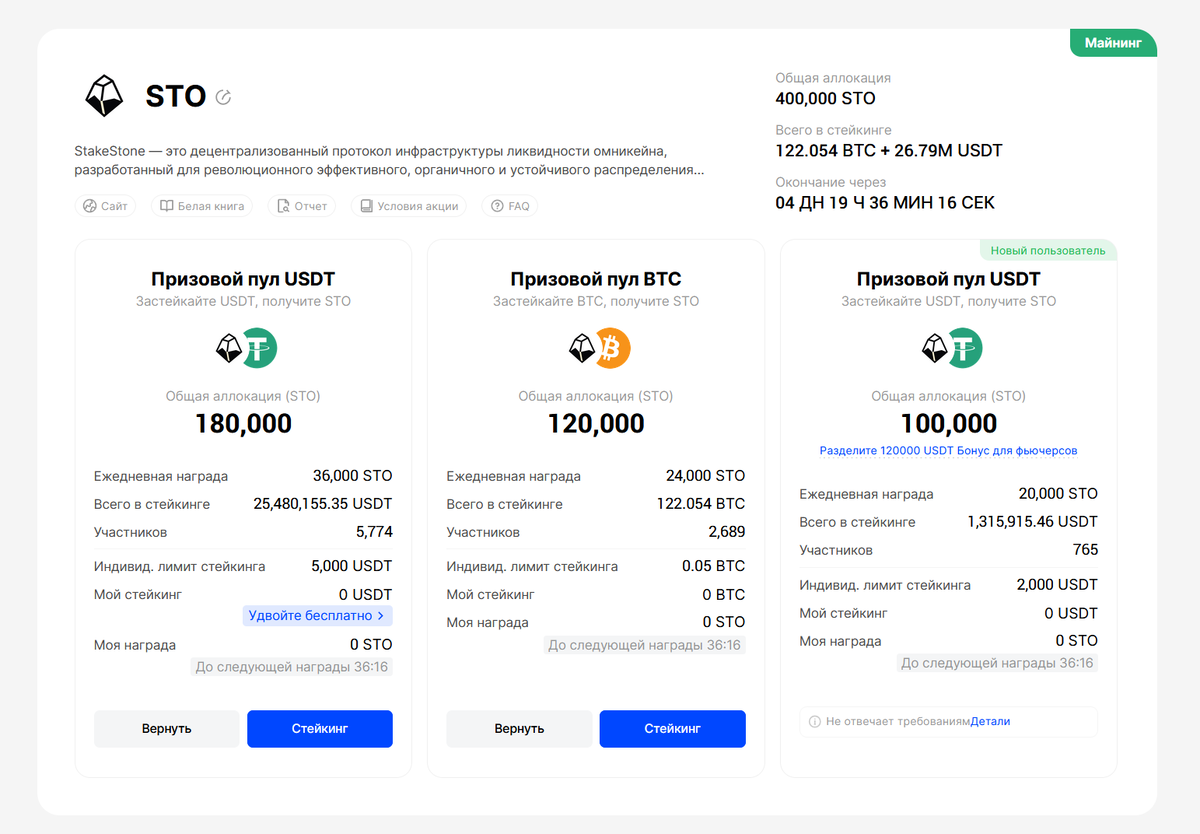Click Стейкинг in the BTC pool

(x=673, y=729)
